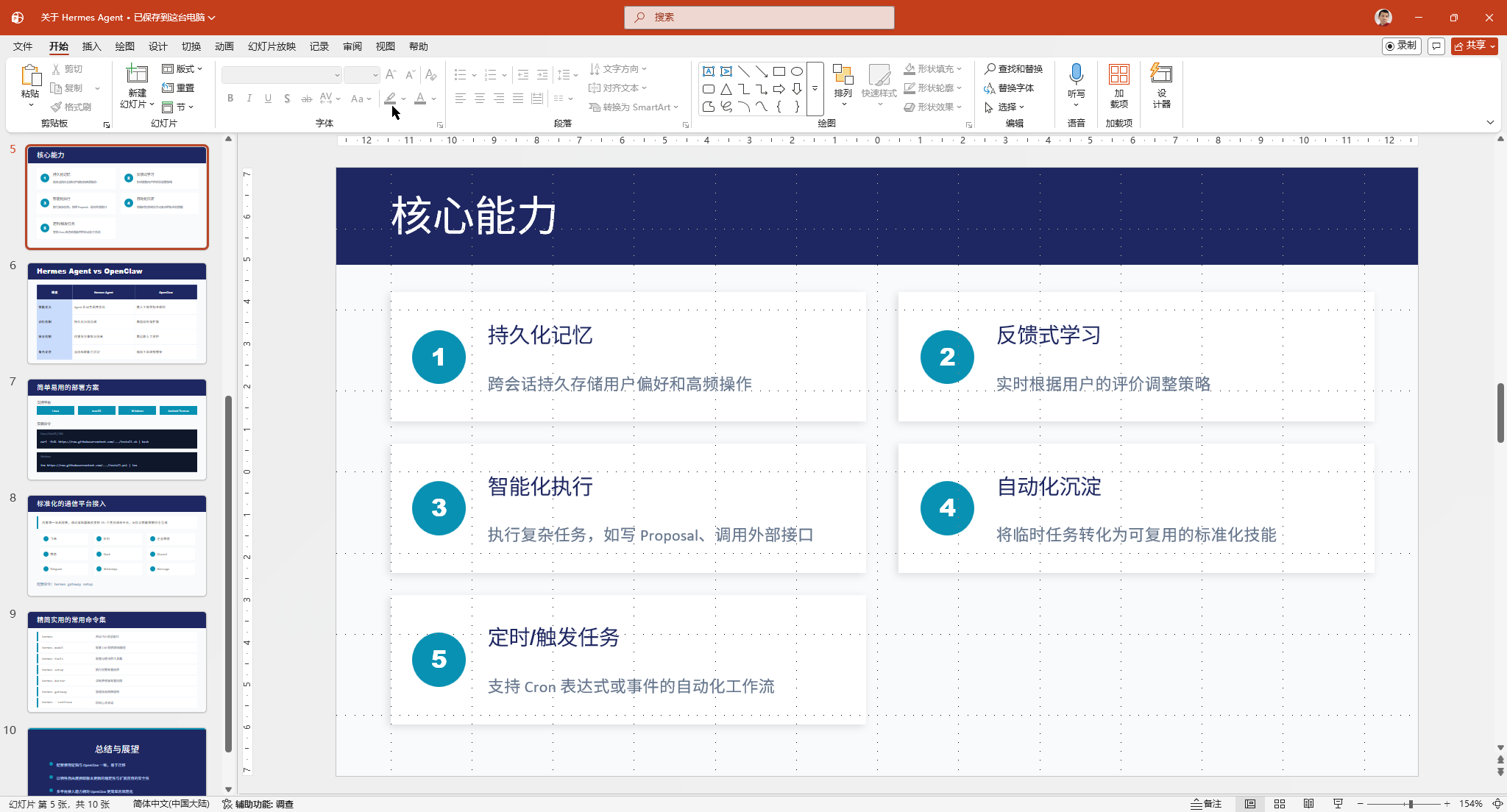Image resolution: width=1507 pixels, height=812 pixels.
Task: Click the Reset (重置) slide button
Action: [x=178, y=88]
